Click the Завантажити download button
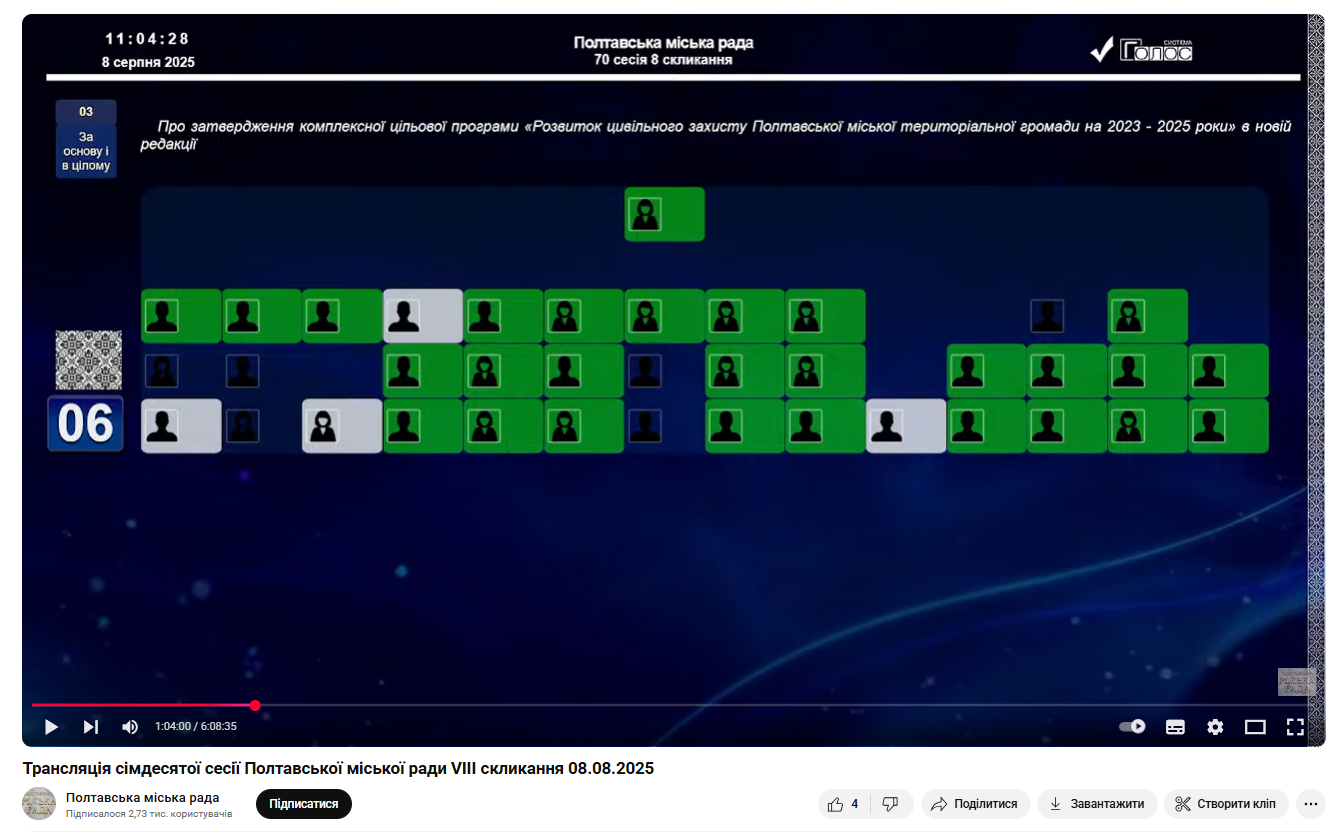Image resolution: width=1340 pixels, height=832 pixels. click(1097, 804)
